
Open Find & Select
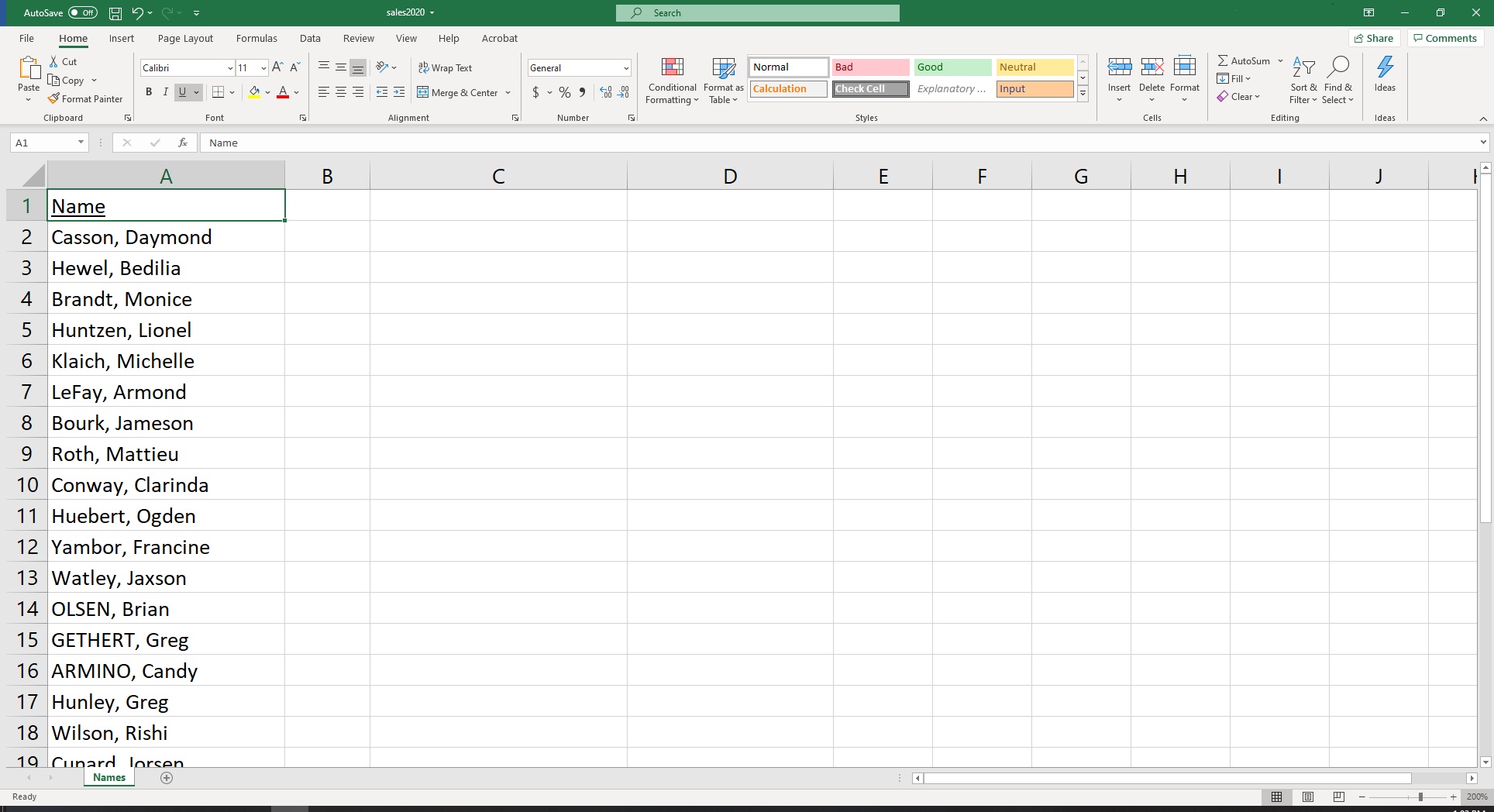coord(1338,81)
